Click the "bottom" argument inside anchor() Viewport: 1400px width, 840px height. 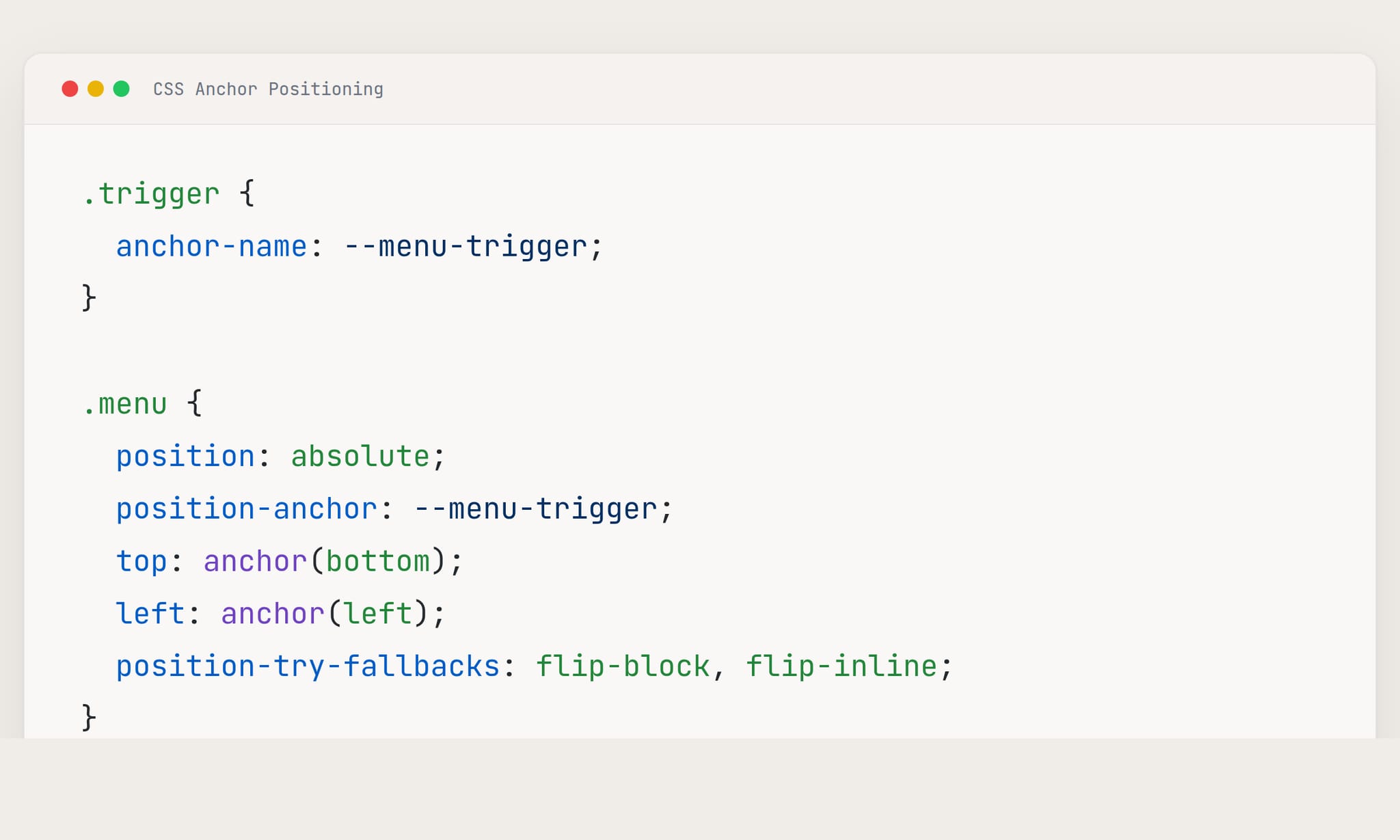point(377,562)
